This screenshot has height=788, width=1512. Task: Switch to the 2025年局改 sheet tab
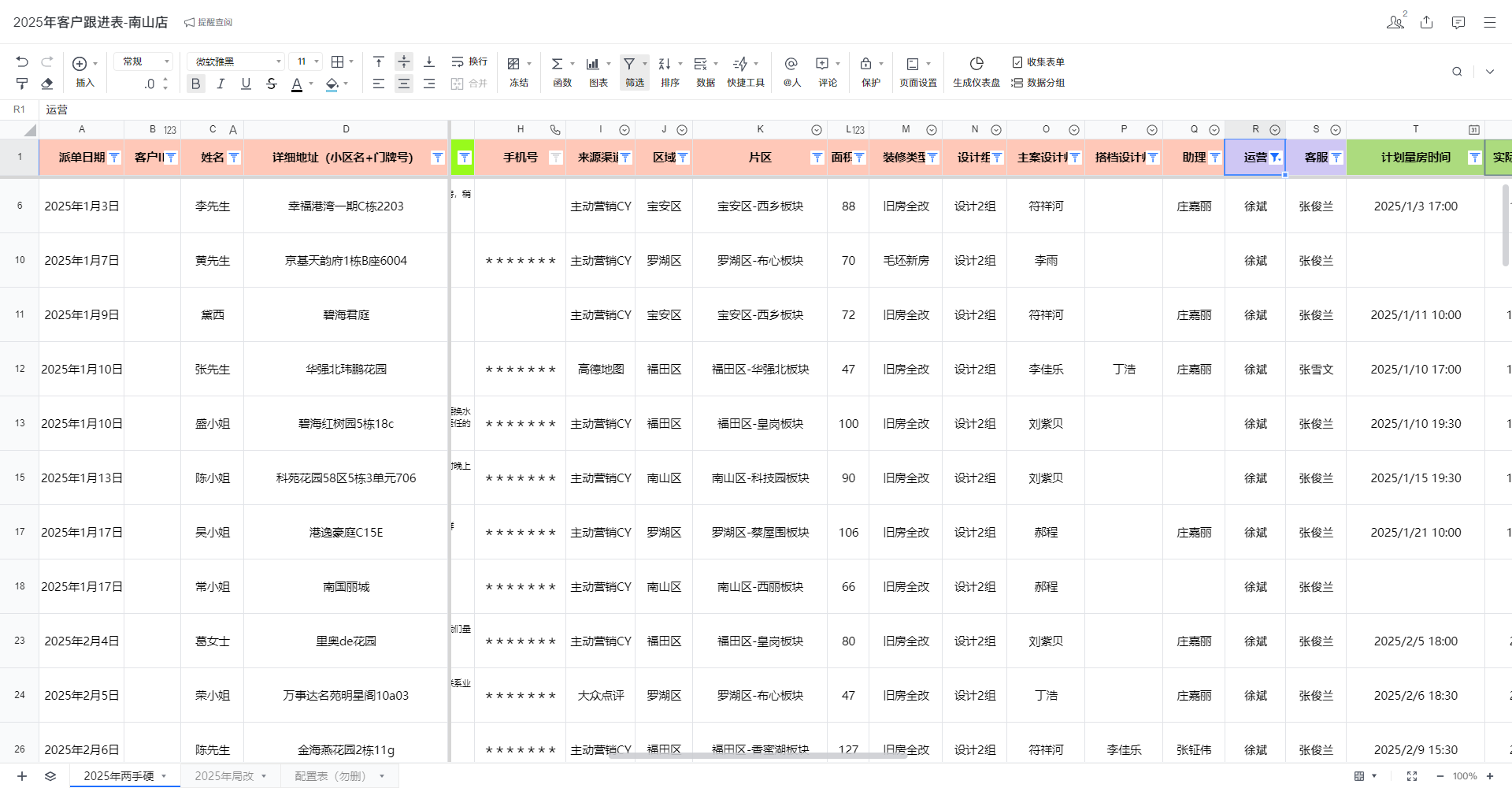[x=224, y=776]
